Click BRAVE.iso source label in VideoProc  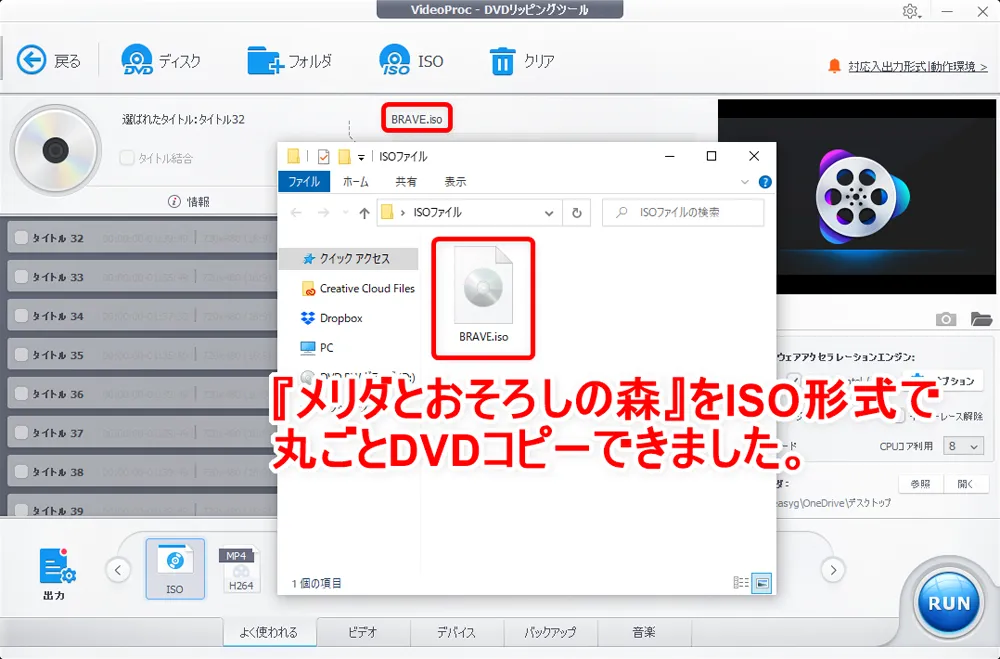click(x=416, y=119)
